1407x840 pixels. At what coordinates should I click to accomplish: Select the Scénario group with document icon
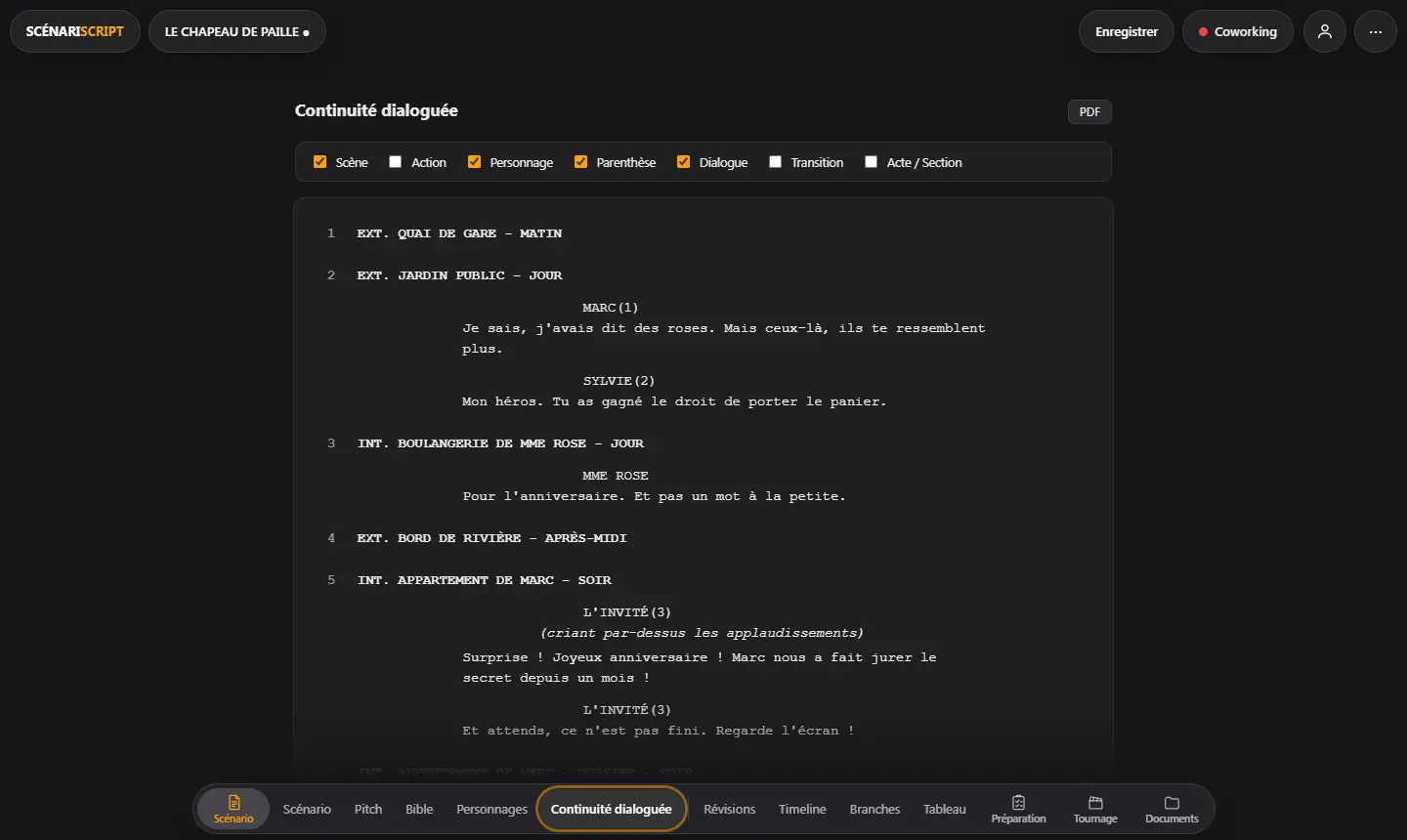234,809
